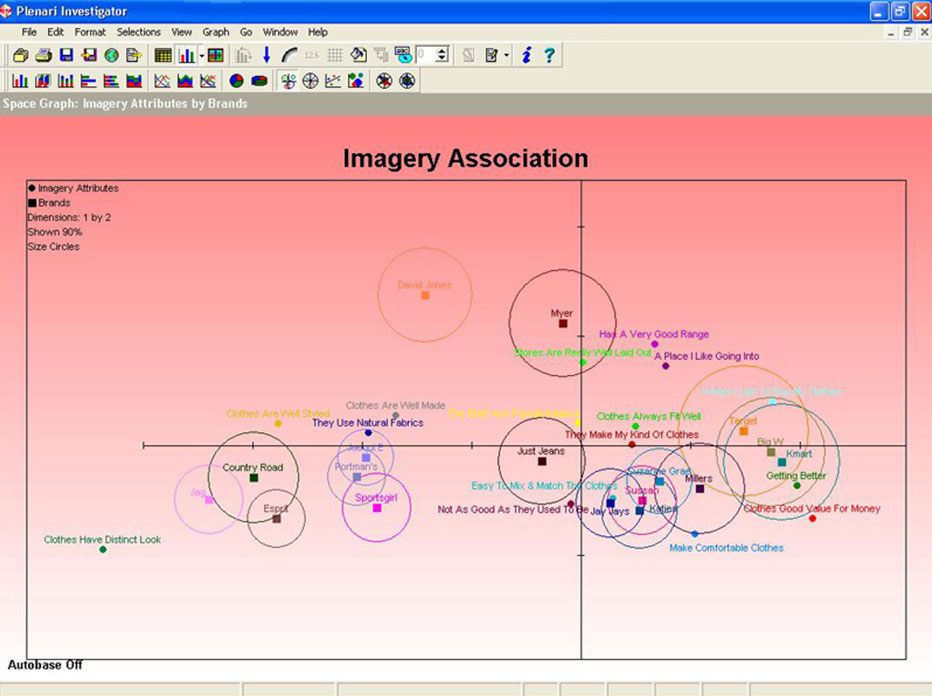The height and width of the screenshot is (696, 932).
Task: Choose the scatter plot with trend line
Action: [x=333, y=81]
